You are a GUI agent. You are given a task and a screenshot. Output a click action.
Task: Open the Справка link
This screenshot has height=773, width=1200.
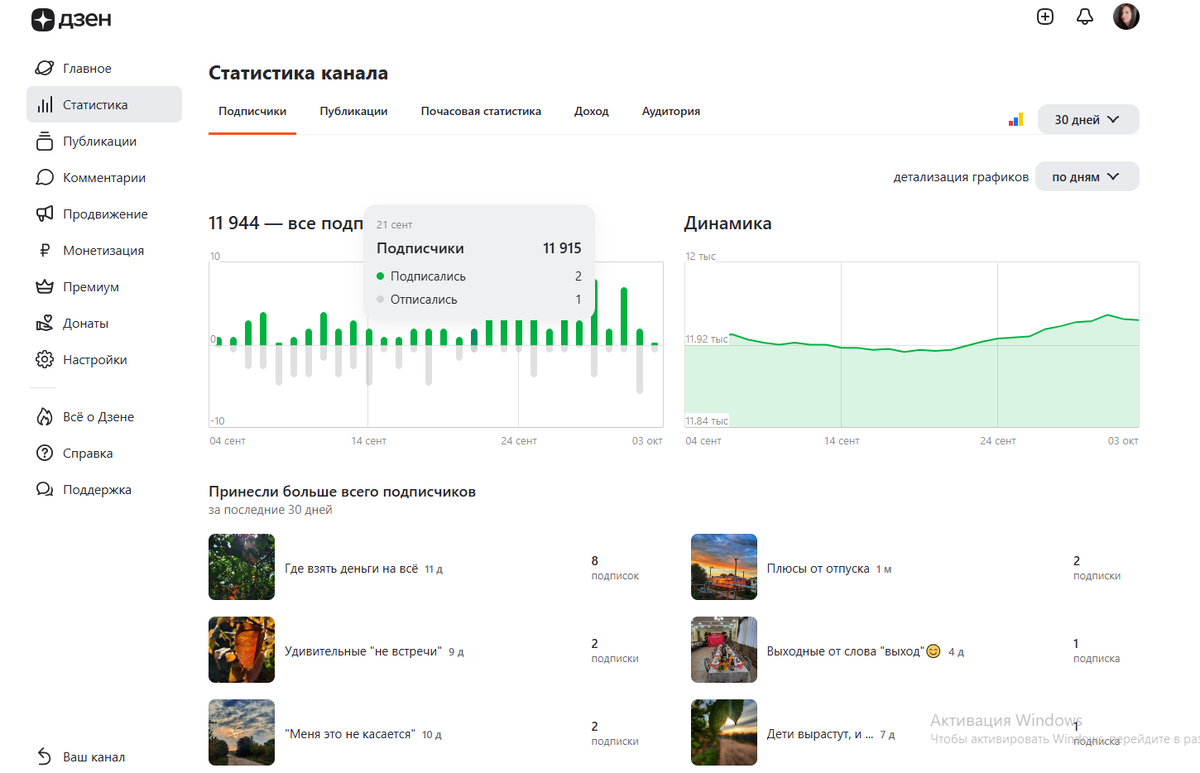(x=104, y=453)
